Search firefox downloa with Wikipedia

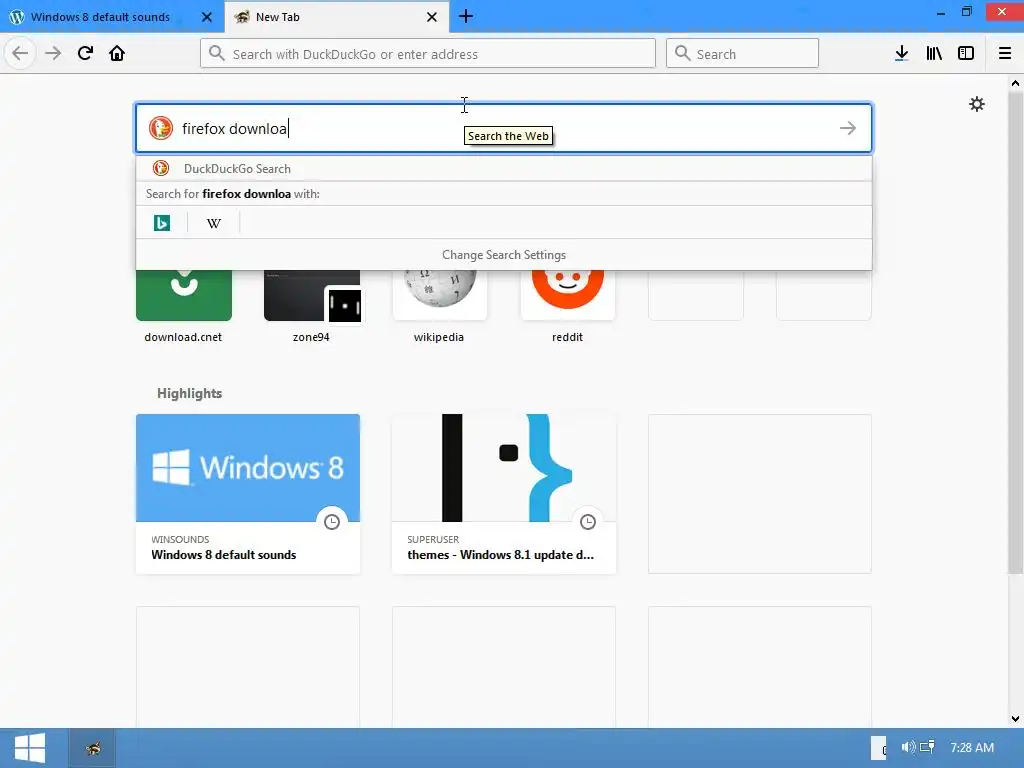pos(214,223)
